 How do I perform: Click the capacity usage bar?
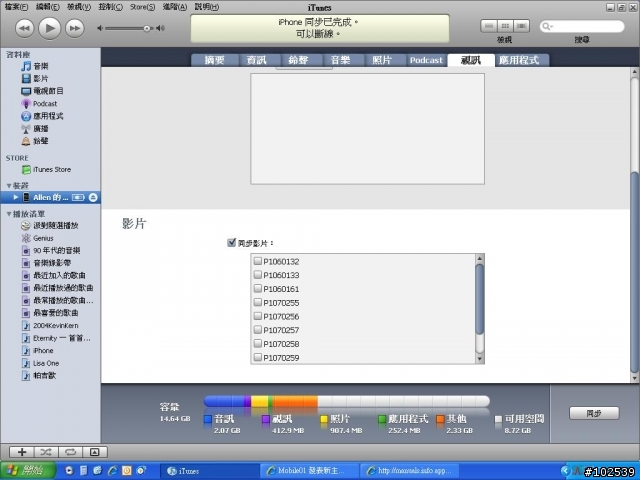(347, 401)
